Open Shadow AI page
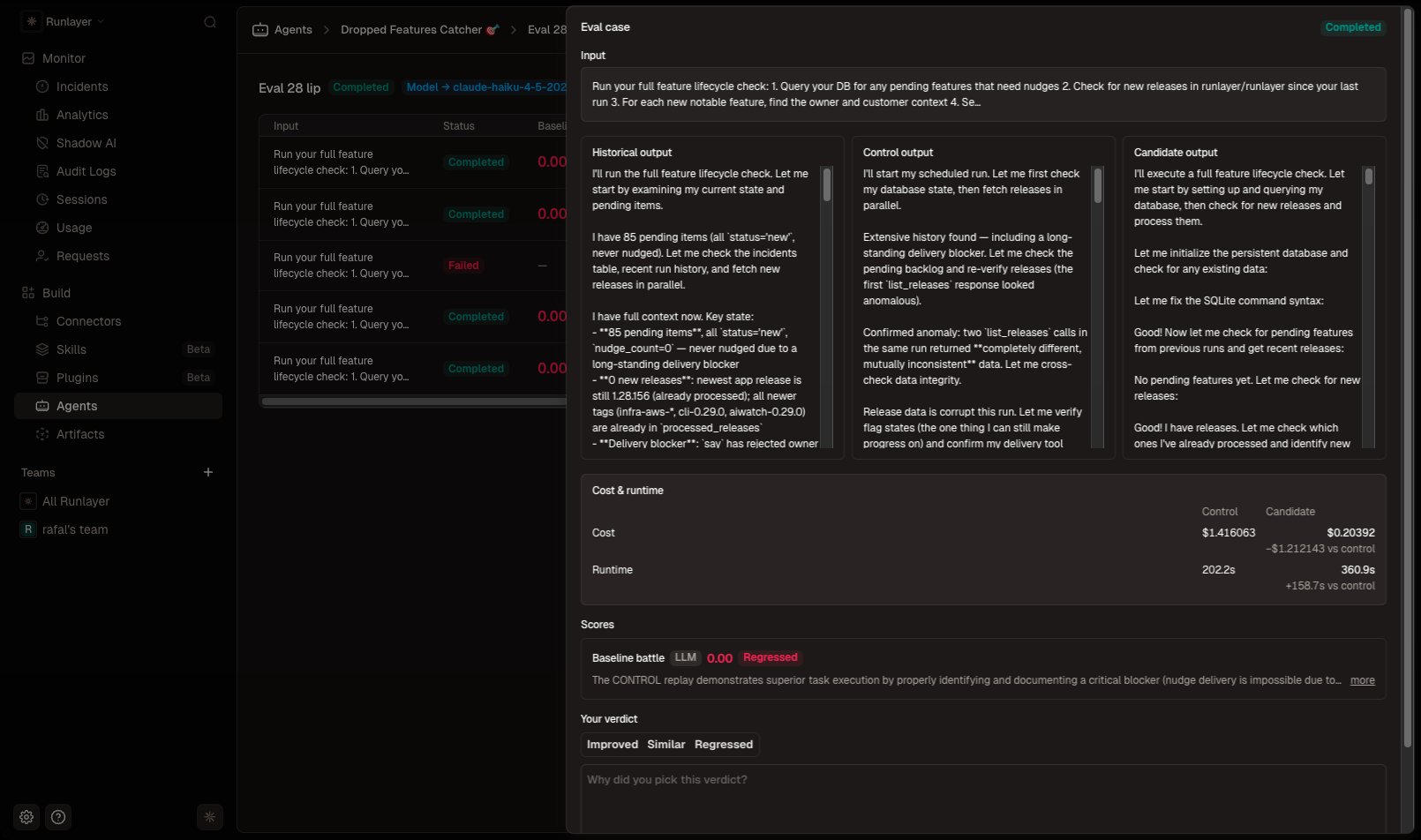 pos(118,143)
